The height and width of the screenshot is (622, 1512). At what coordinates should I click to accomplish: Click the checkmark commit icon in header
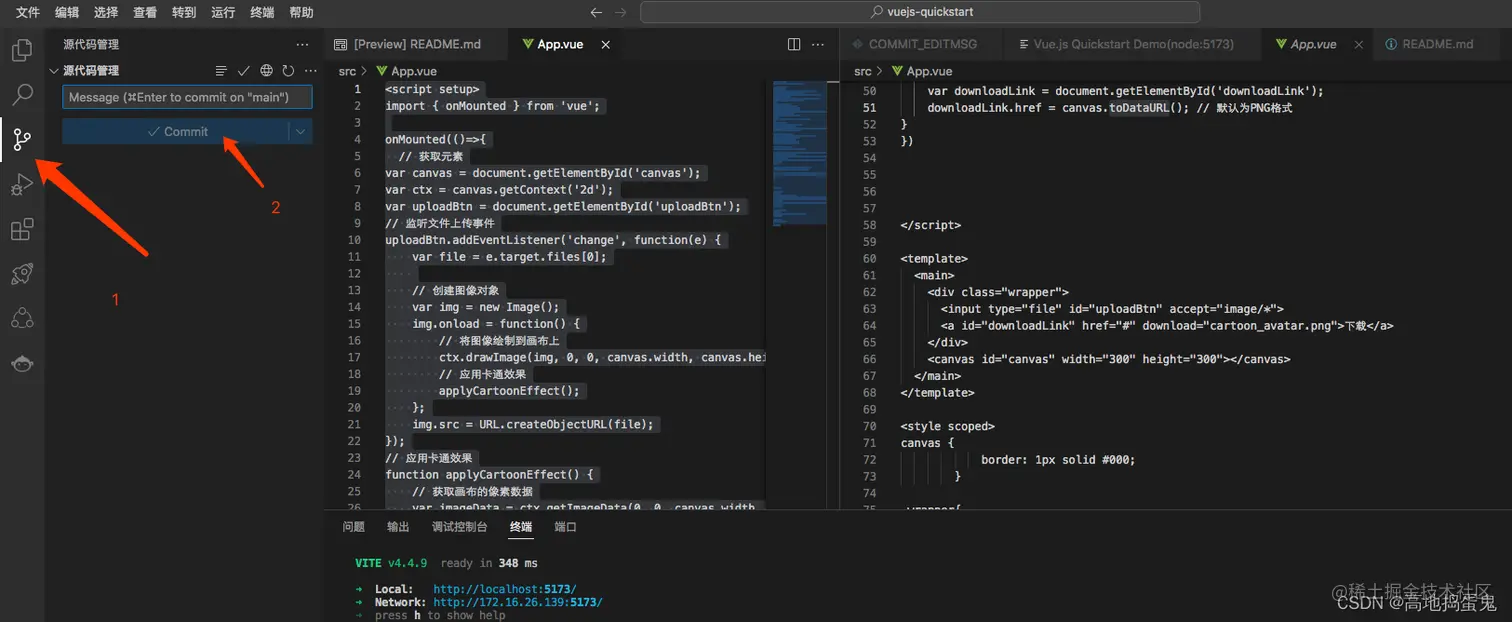243,71
